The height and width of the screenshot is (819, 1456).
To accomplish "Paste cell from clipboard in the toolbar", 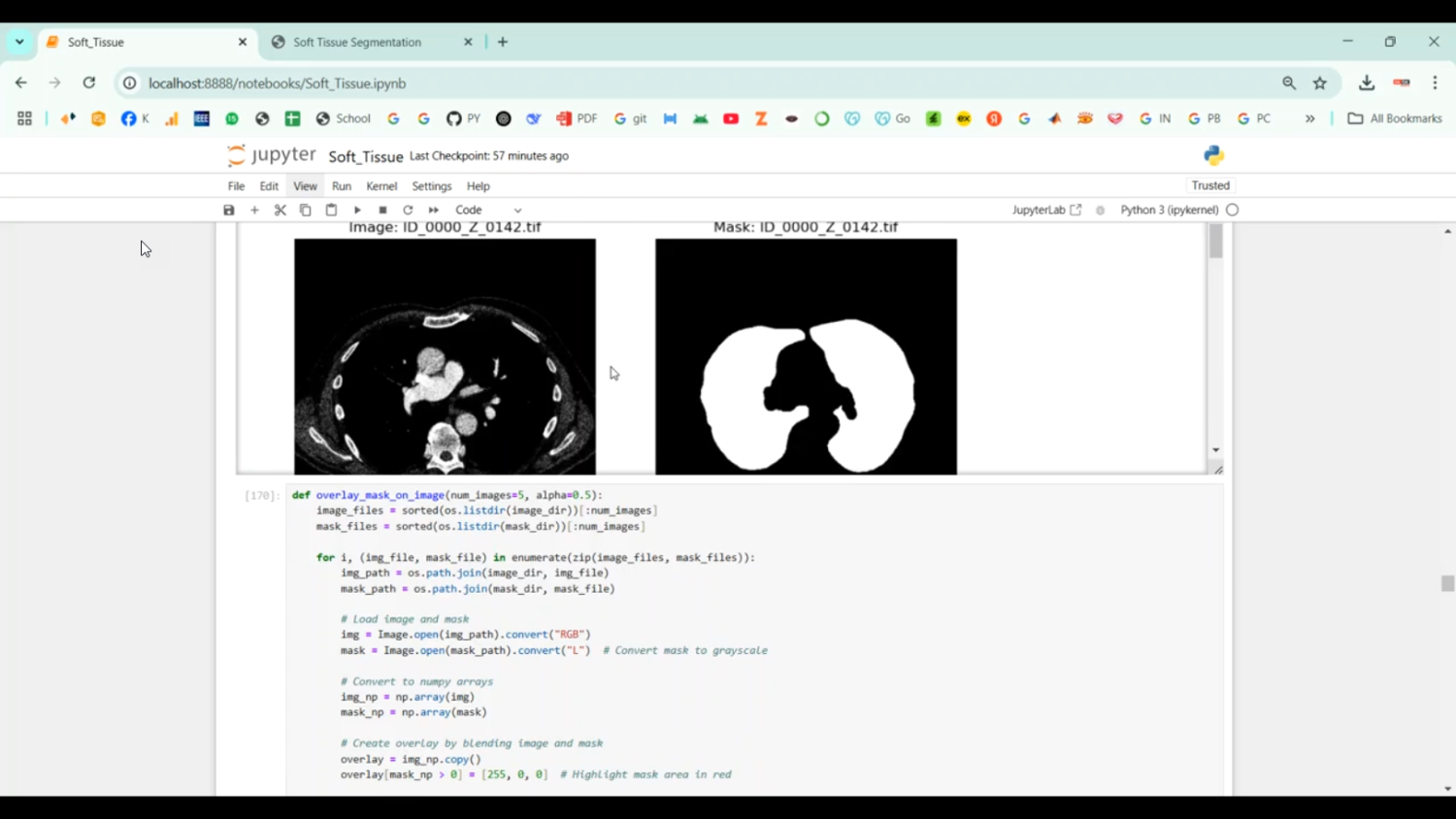I will click(x=331, y=210).
